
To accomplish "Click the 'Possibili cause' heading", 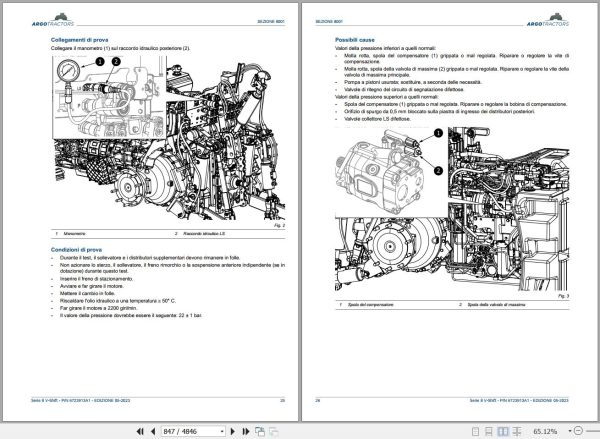I will (355, 40).
